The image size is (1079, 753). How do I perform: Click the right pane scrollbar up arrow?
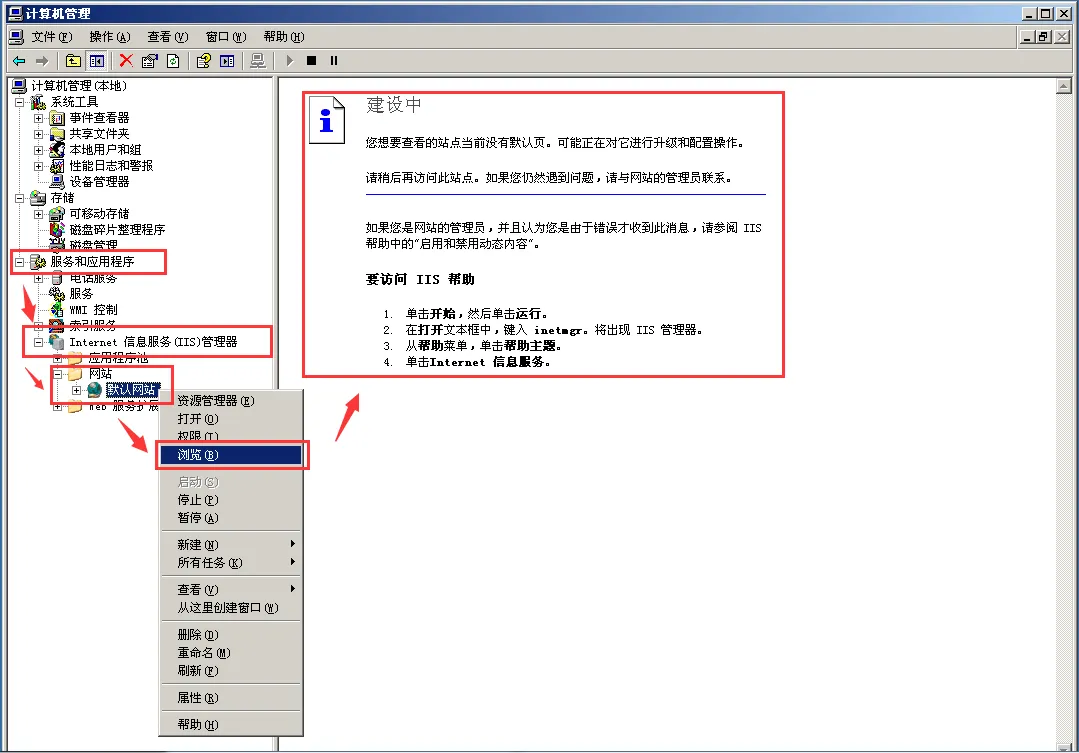coord(1064,86)
